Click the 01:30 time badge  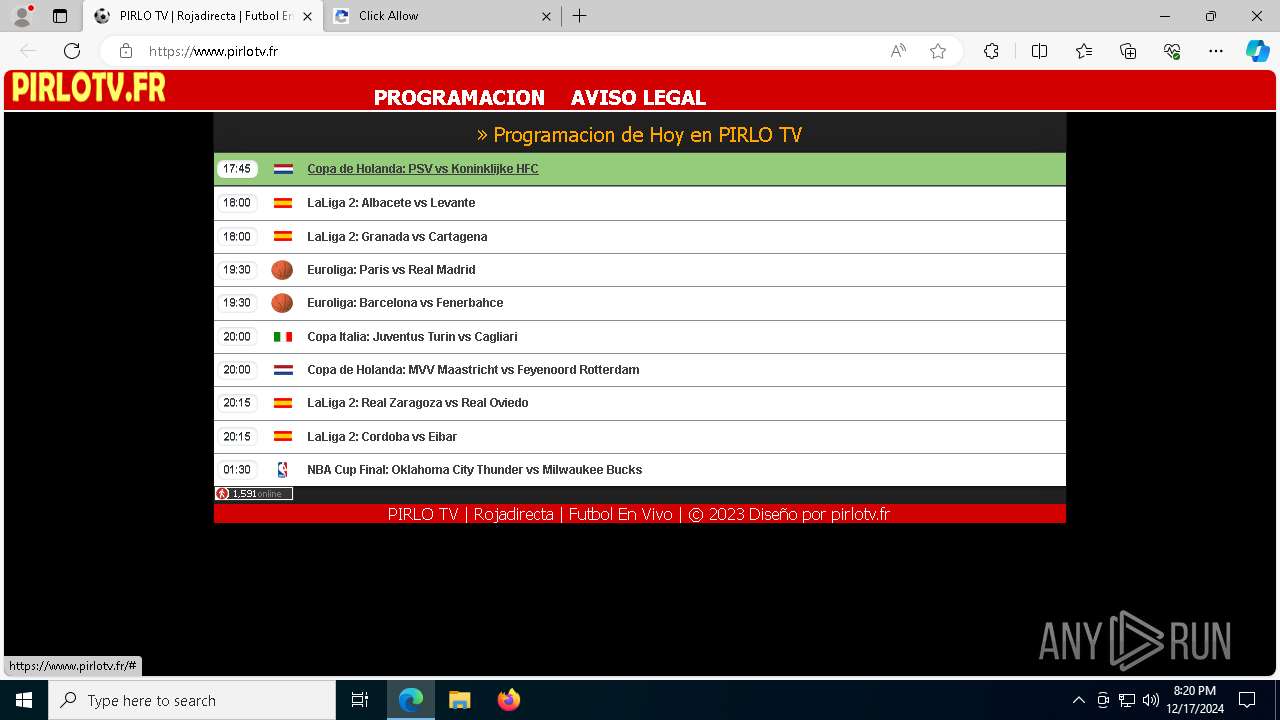(x=237, y=470)
